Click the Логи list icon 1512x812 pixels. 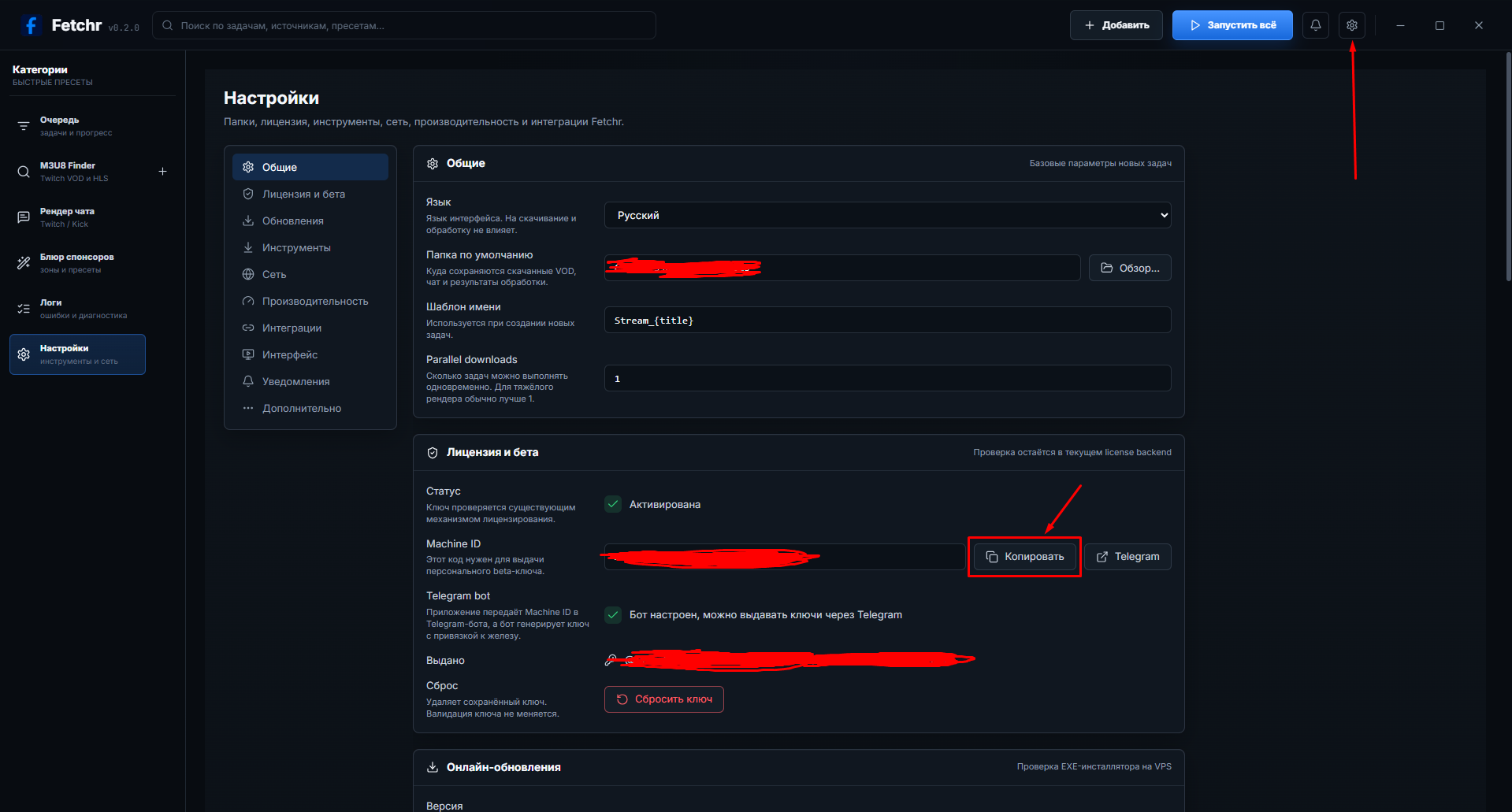click(24, 309)
